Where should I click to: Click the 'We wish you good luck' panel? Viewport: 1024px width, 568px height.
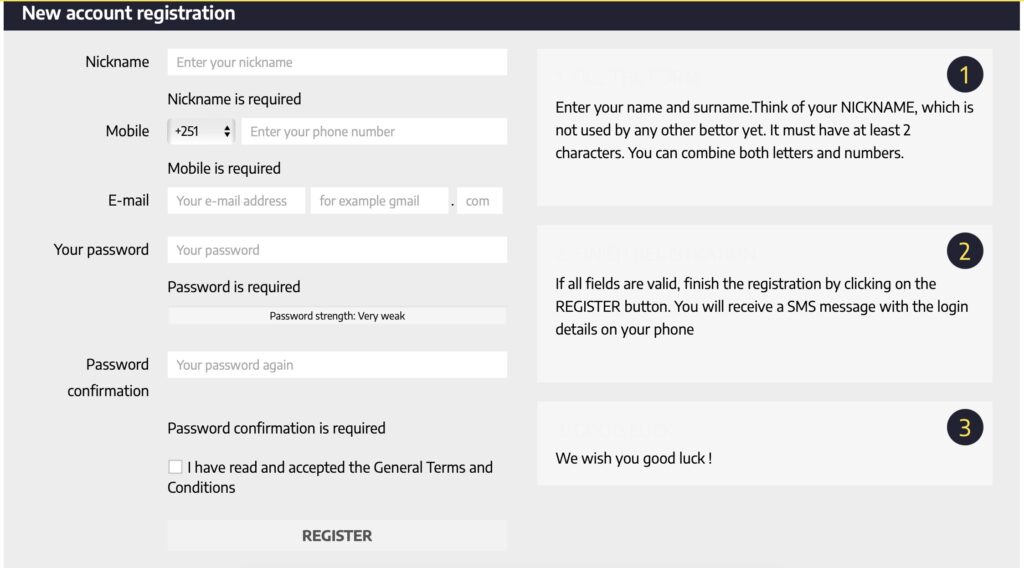pyautogui.click(x=765, y=443)
